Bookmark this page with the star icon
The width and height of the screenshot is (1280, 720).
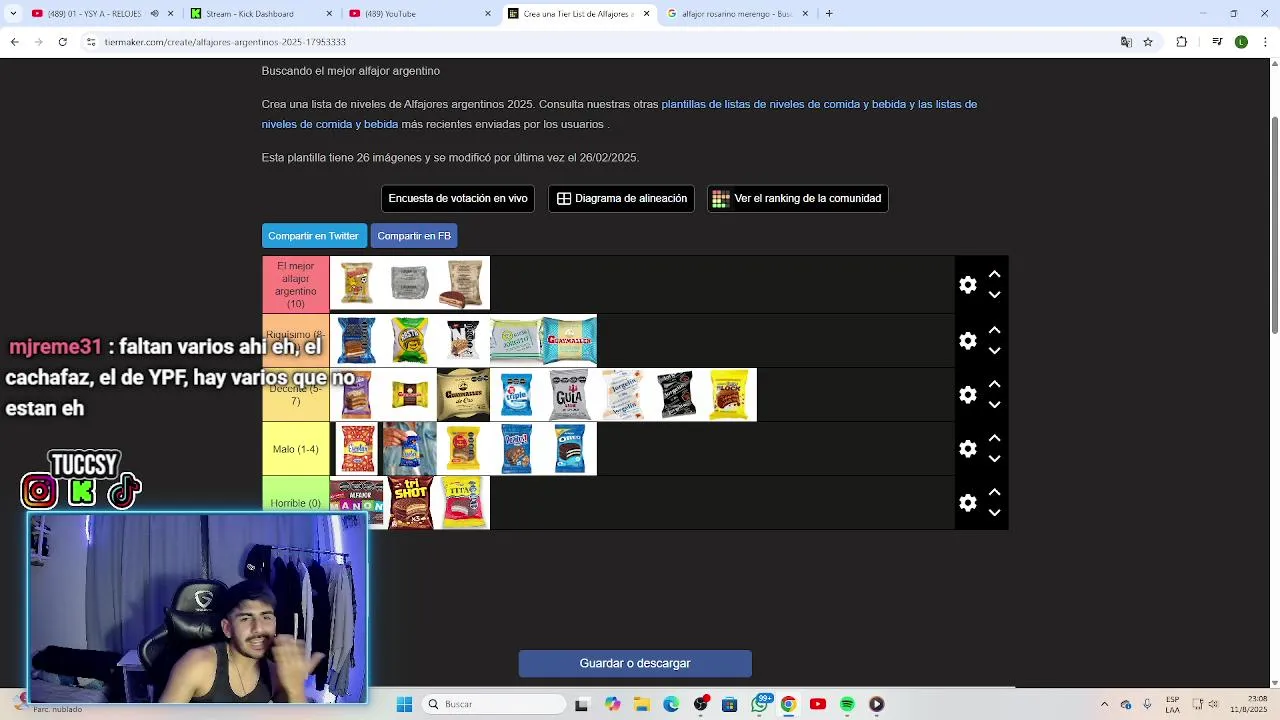tap(1148, 42)
